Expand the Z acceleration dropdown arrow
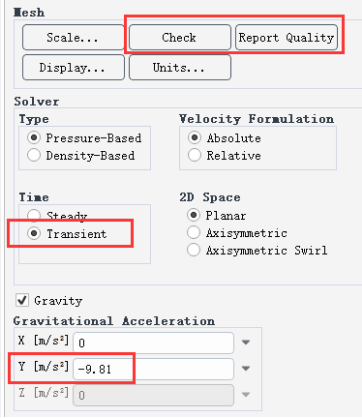This screenshot has height=418, width=362. [246, 395]
